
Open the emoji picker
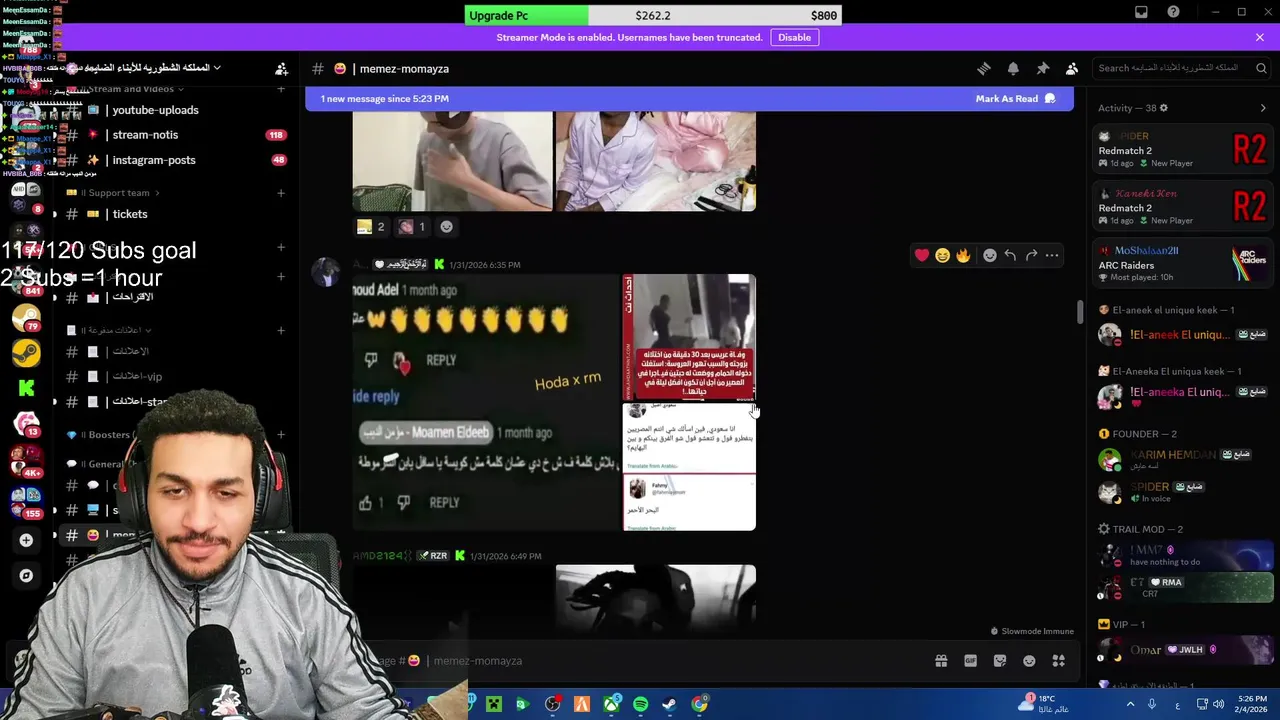click(x=1029, y=661)
